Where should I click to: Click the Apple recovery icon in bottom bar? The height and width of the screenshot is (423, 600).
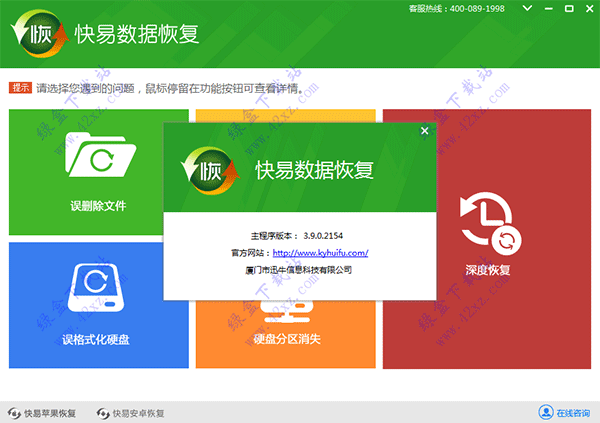[x=14, y=413]
